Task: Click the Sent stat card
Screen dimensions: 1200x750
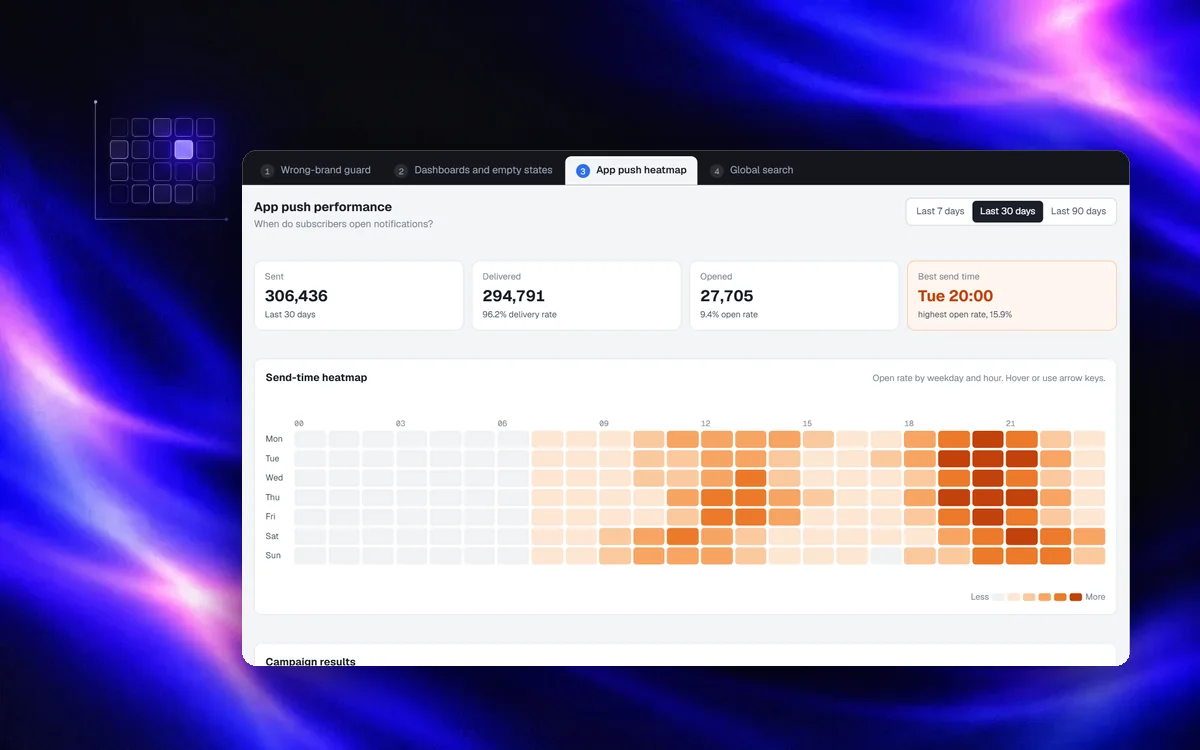Action: 359,295
